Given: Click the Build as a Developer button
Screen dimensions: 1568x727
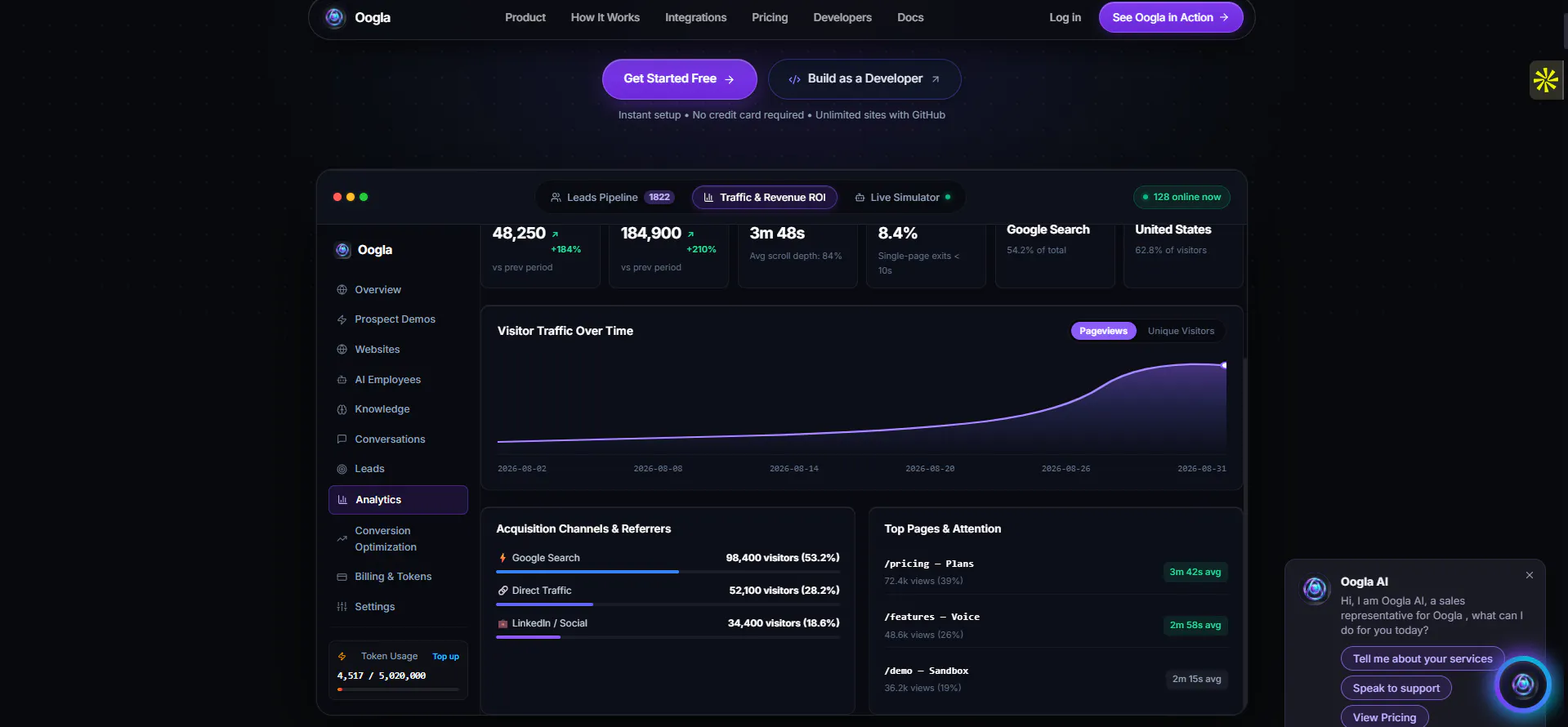Looking at the screenshot, I should coord(864,79).
